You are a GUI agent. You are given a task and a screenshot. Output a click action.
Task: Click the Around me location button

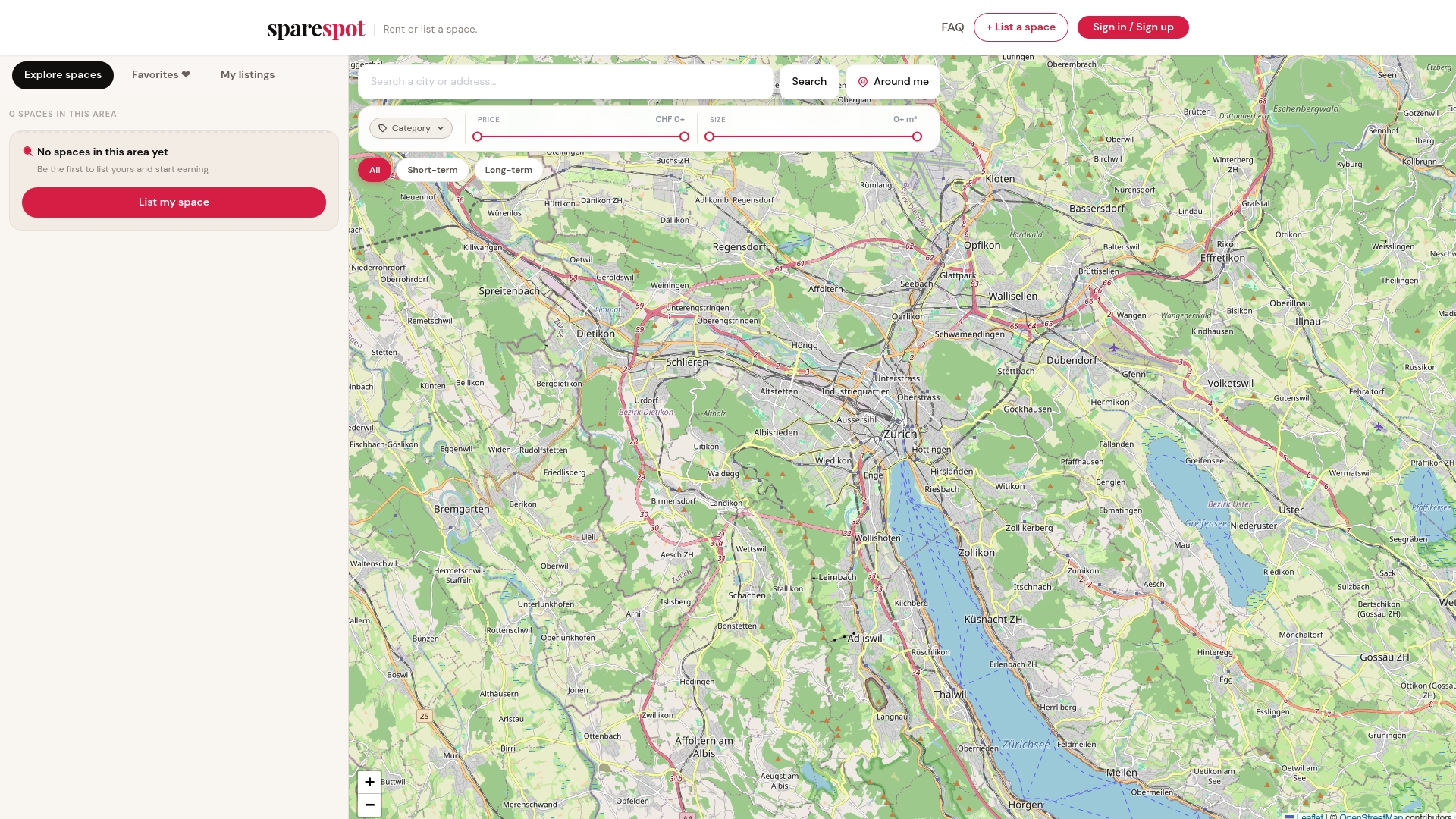[x=893, y=82]
